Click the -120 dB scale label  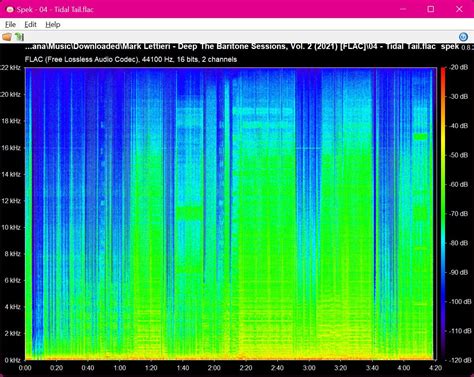tap(459, 360)
